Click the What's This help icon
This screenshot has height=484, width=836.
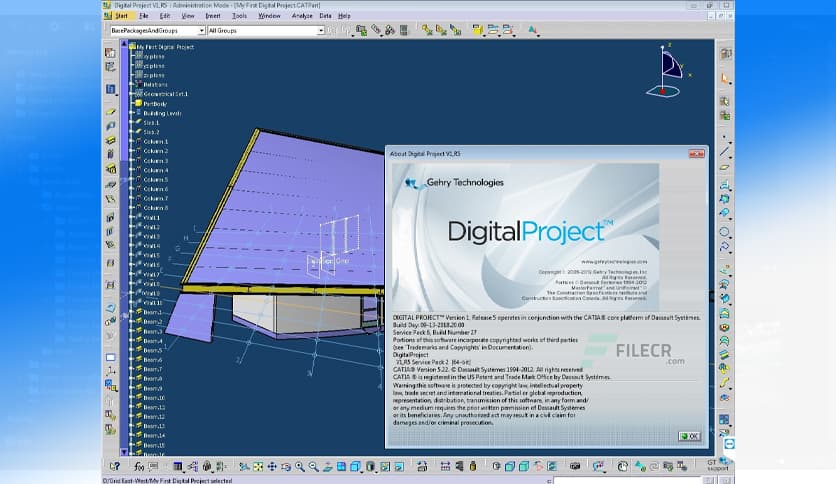[115, 466]
